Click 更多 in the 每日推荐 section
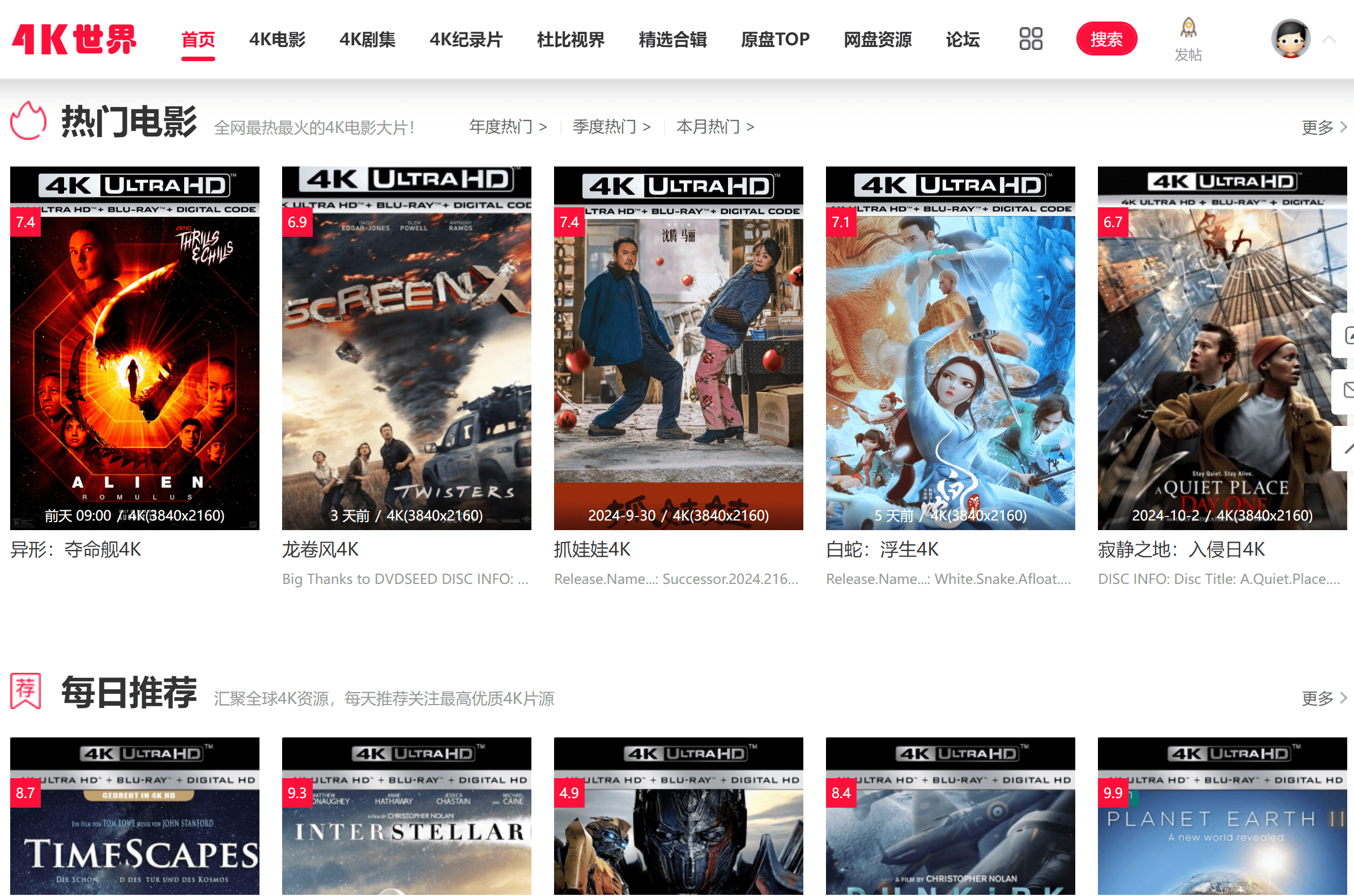 [x=1324, y=698]
